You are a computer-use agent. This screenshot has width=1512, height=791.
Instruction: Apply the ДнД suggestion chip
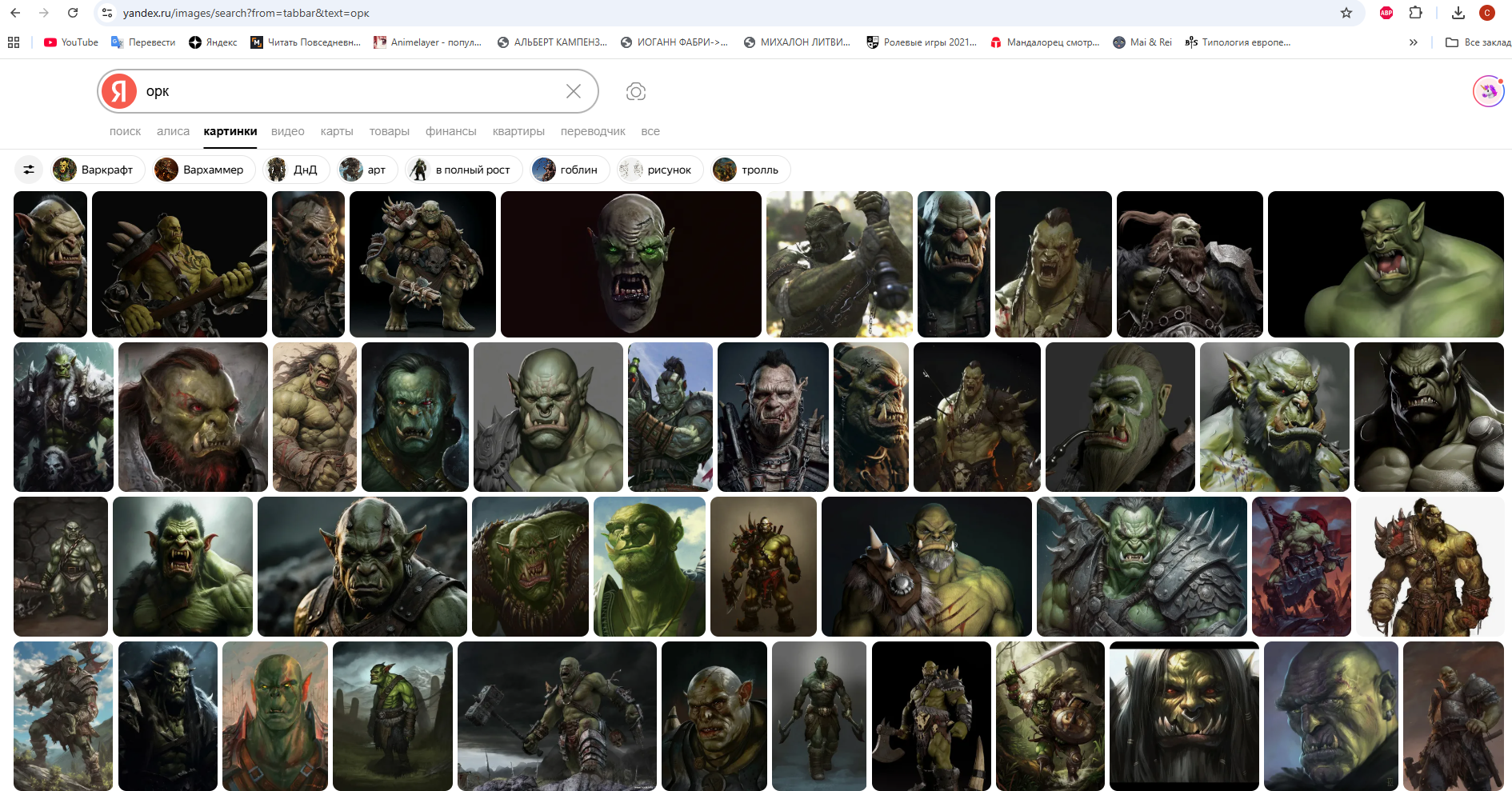tap(296, 170)
